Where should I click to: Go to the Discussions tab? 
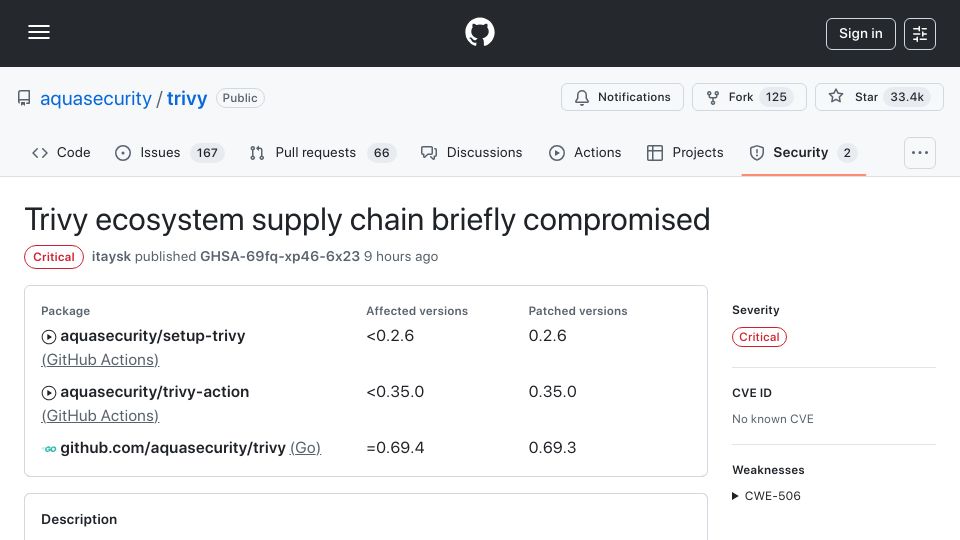point(471,152)
